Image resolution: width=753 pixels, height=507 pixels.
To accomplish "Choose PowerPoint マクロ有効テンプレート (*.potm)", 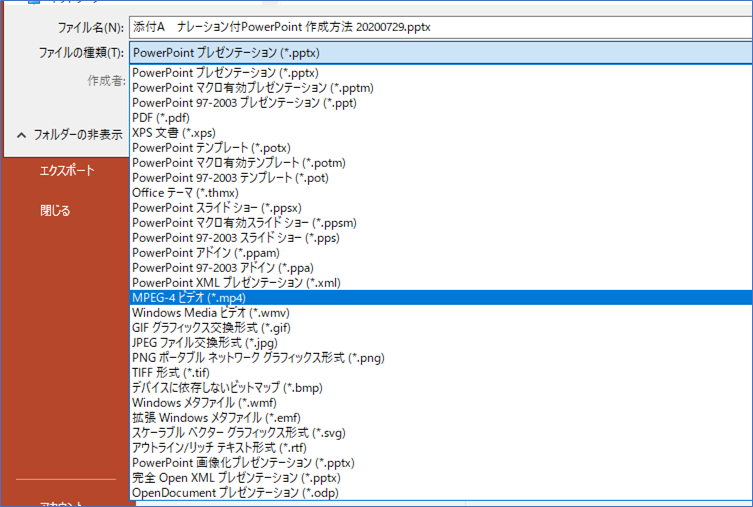I will [441, 163].
